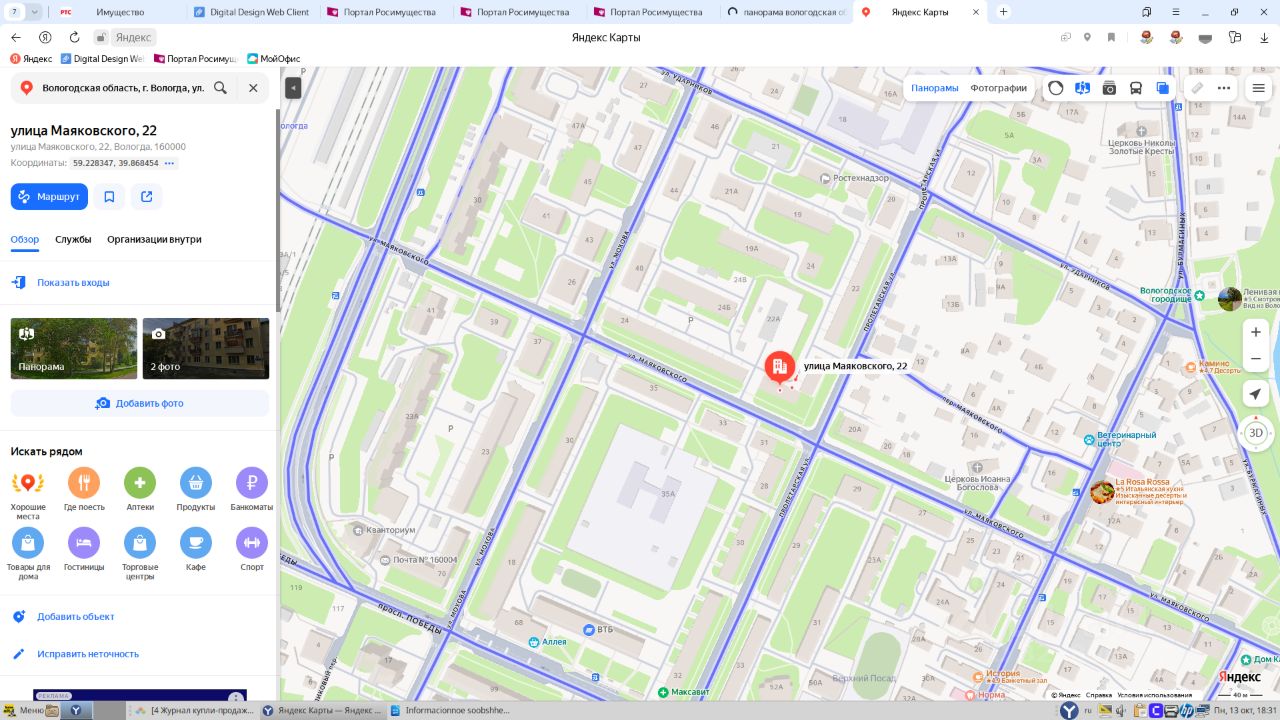Open the 2 фото thumbnail
The image size is (1280, 720).
(206, 348)
